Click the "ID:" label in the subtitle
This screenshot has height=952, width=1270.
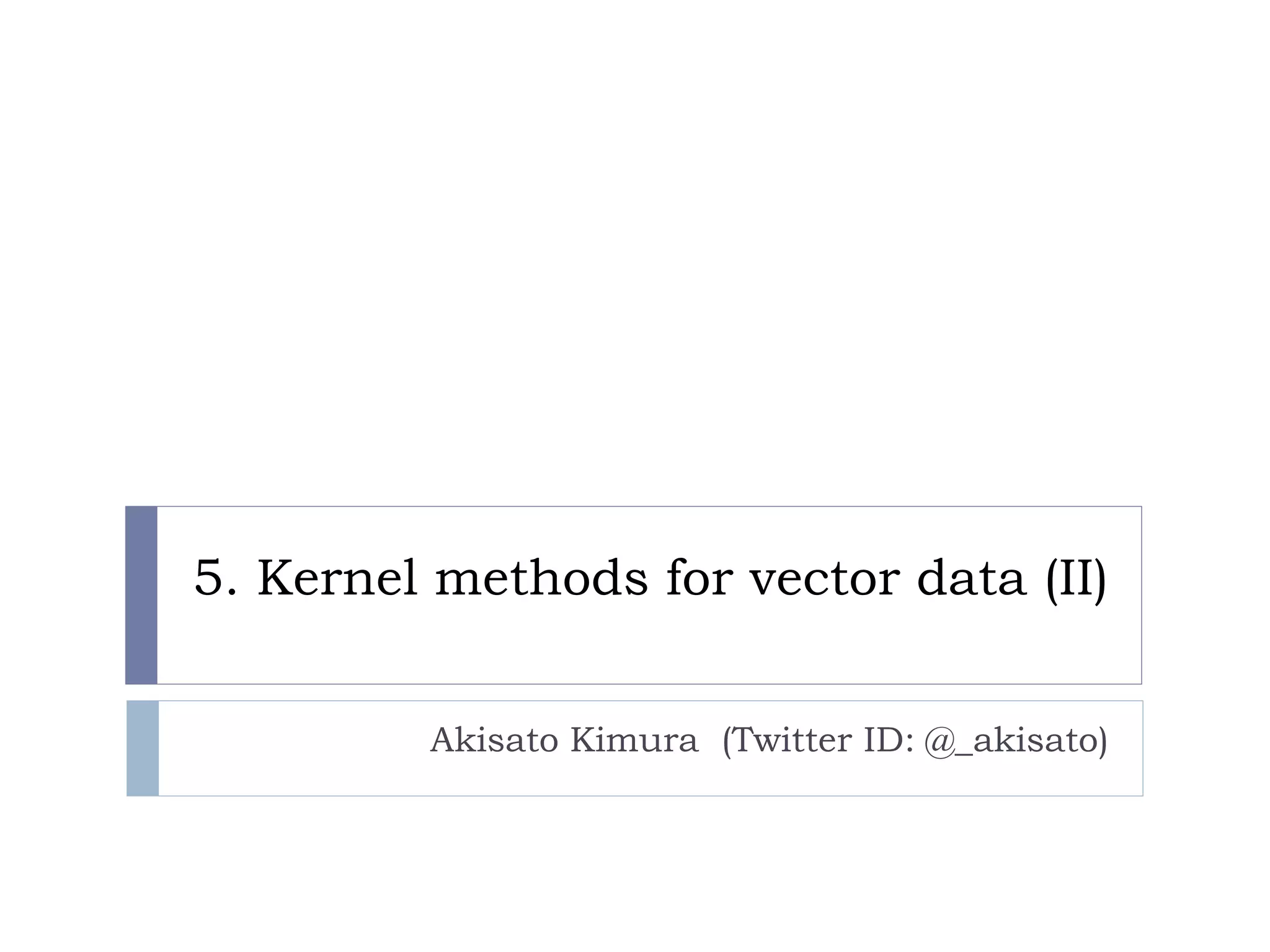pos(889,740)
